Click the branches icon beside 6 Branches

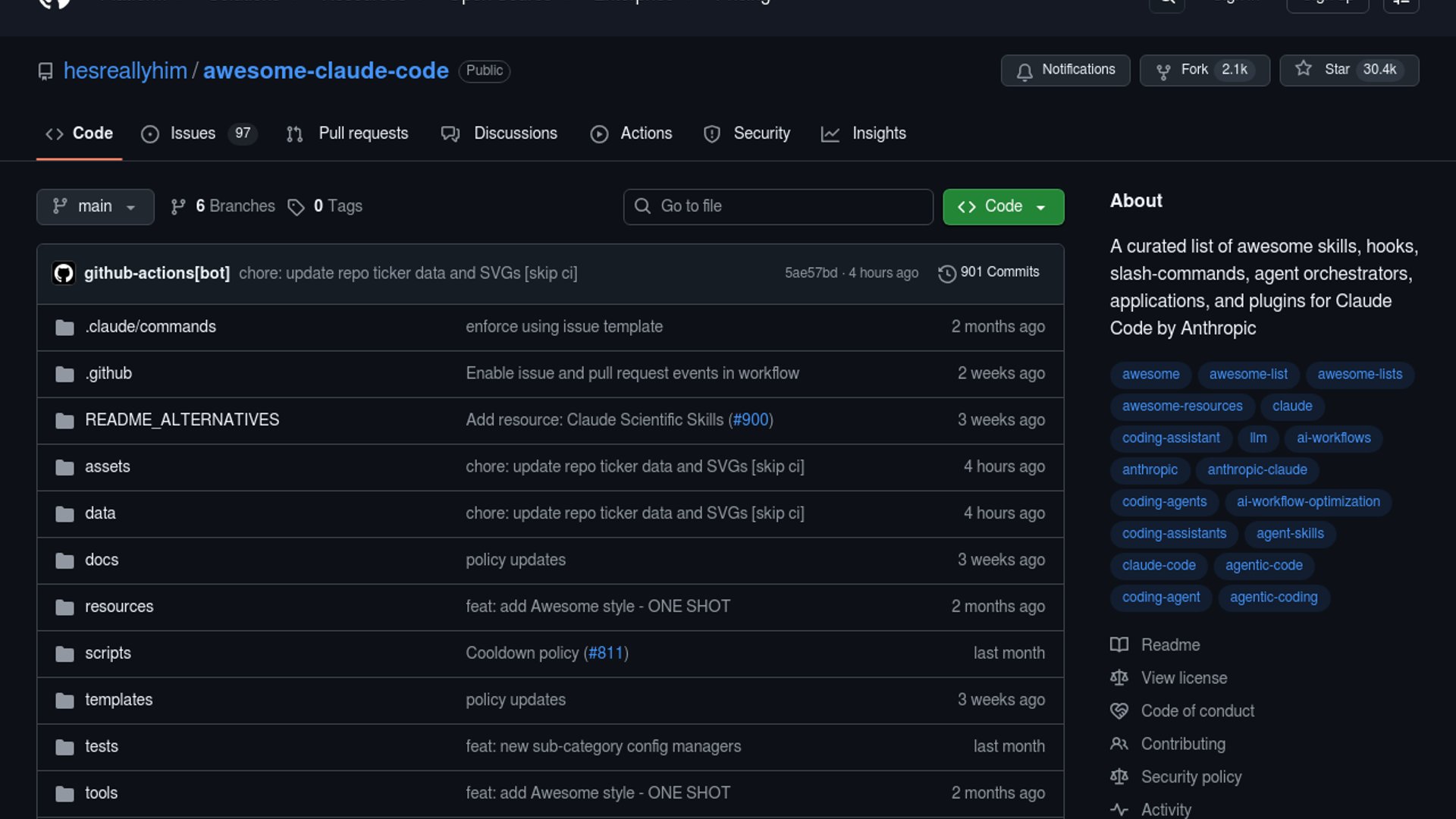pos(178,207)
